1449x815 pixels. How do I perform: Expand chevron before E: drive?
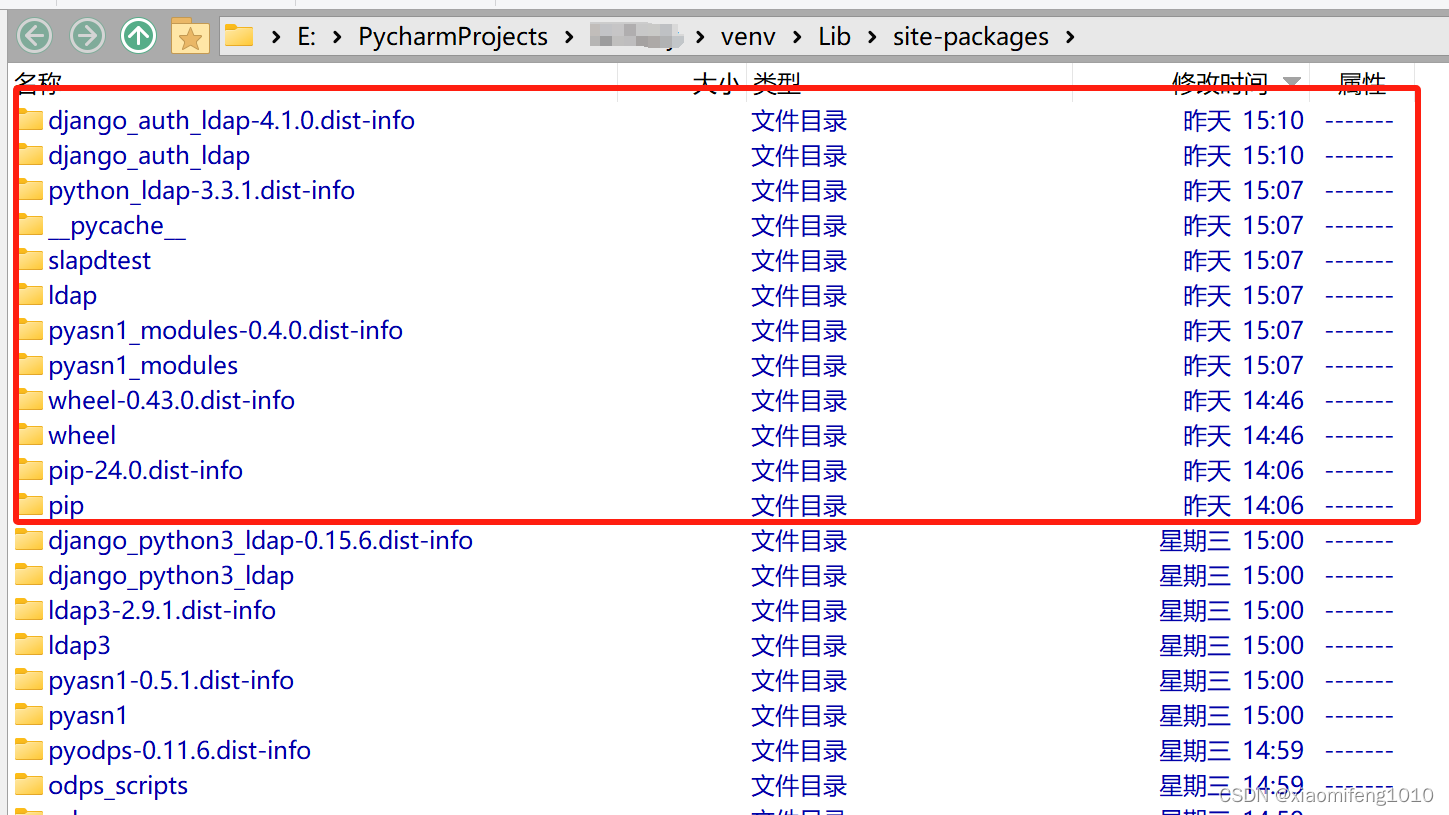(276, 37)
